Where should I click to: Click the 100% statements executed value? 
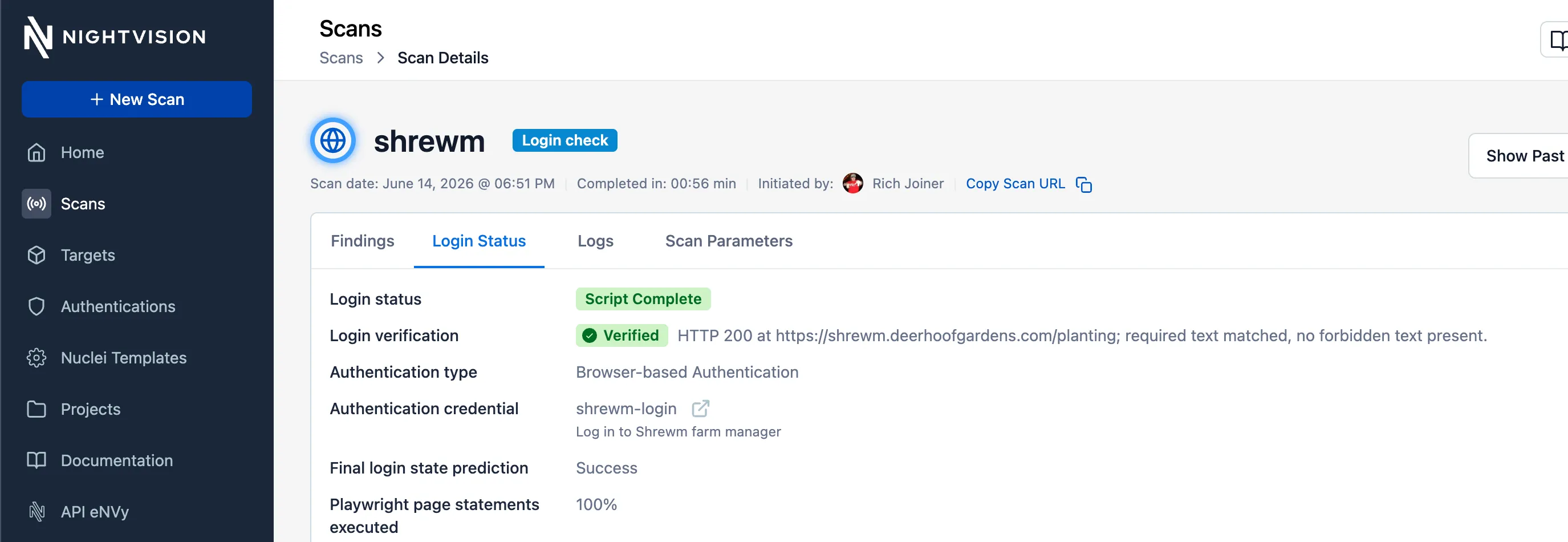click(596, 504)
